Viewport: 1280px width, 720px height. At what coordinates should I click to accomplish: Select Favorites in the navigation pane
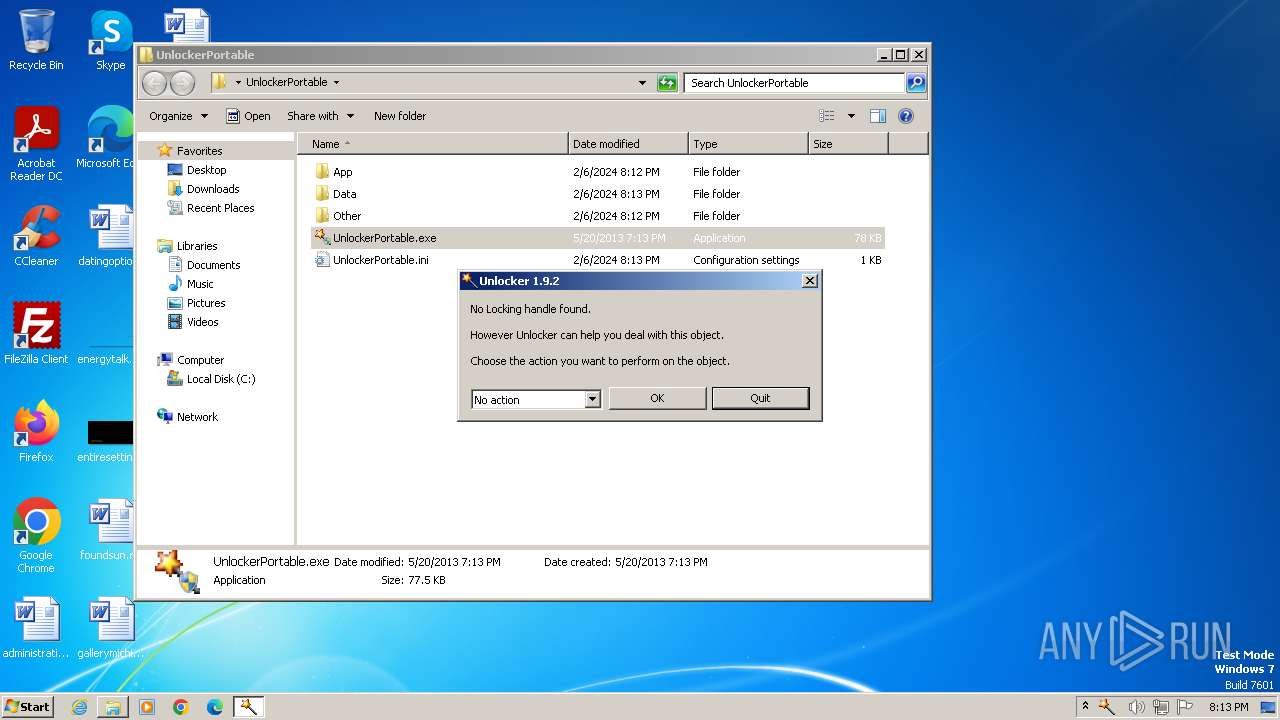[199, 151]
